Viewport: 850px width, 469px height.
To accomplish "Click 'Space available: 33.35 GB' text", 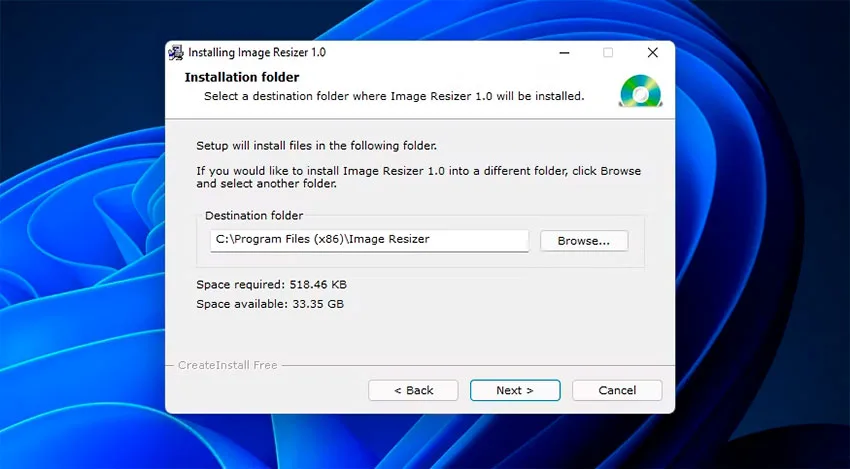I will (270, 304).
